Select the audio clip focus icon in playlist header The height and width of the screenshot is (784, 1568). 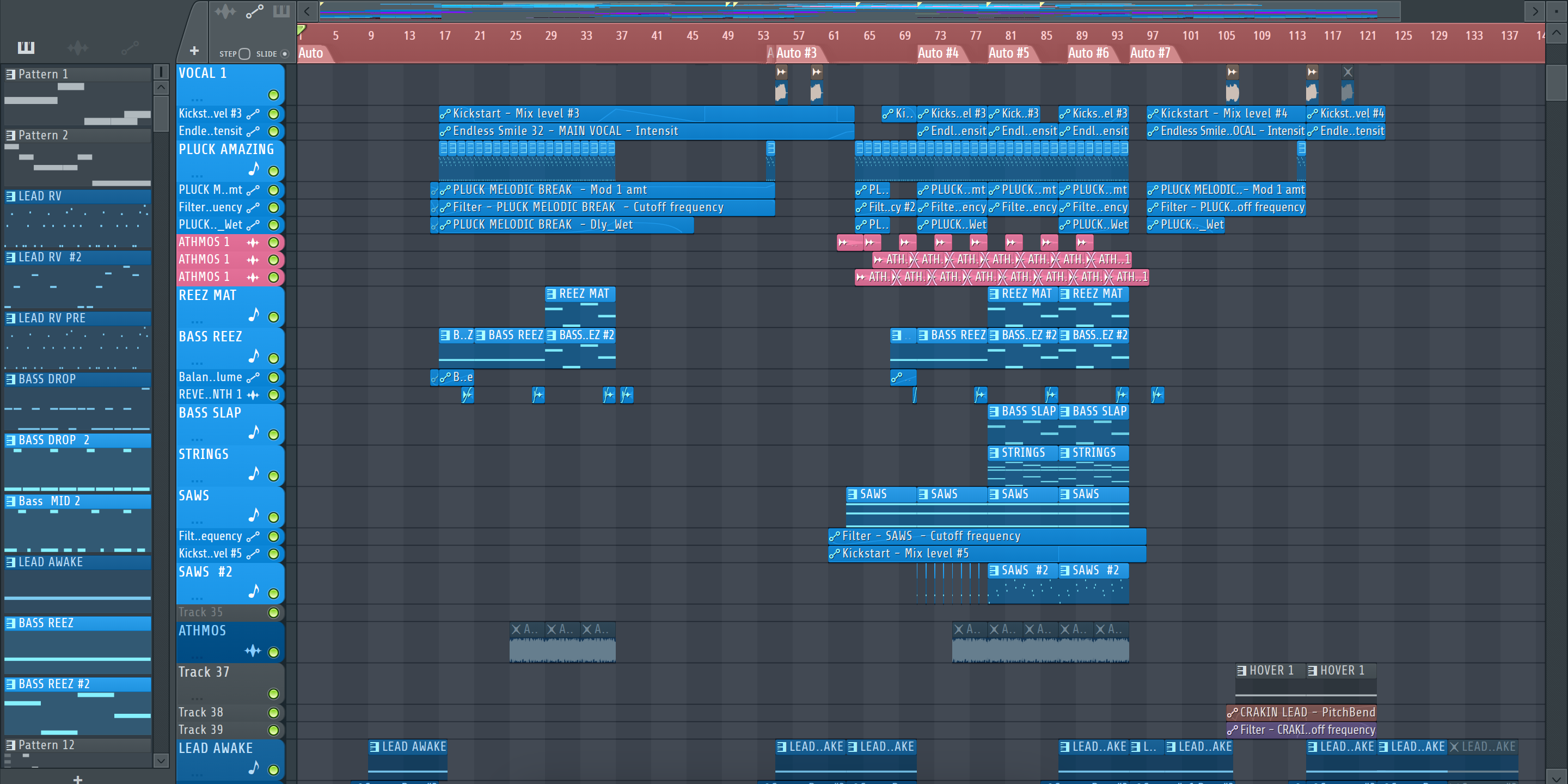click(225, 11)
